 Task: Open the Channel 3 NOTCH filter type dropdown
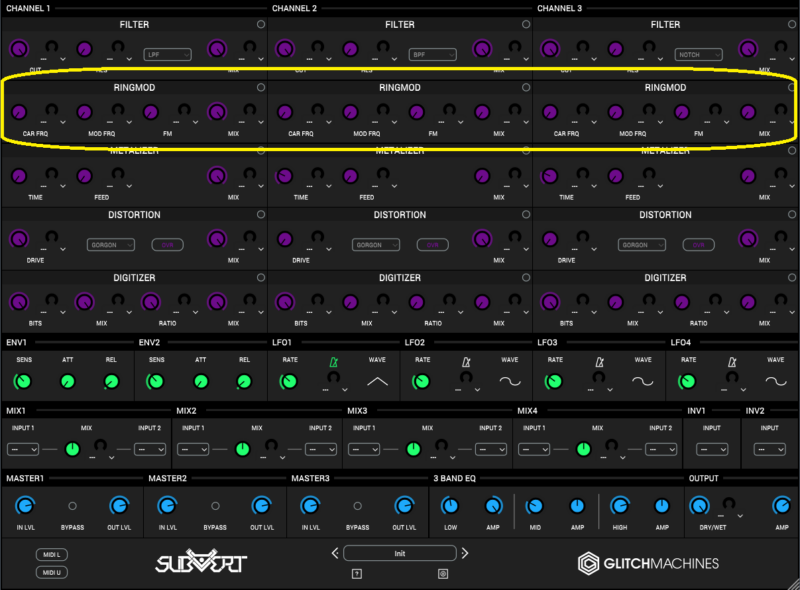click(x=699, y=54)
